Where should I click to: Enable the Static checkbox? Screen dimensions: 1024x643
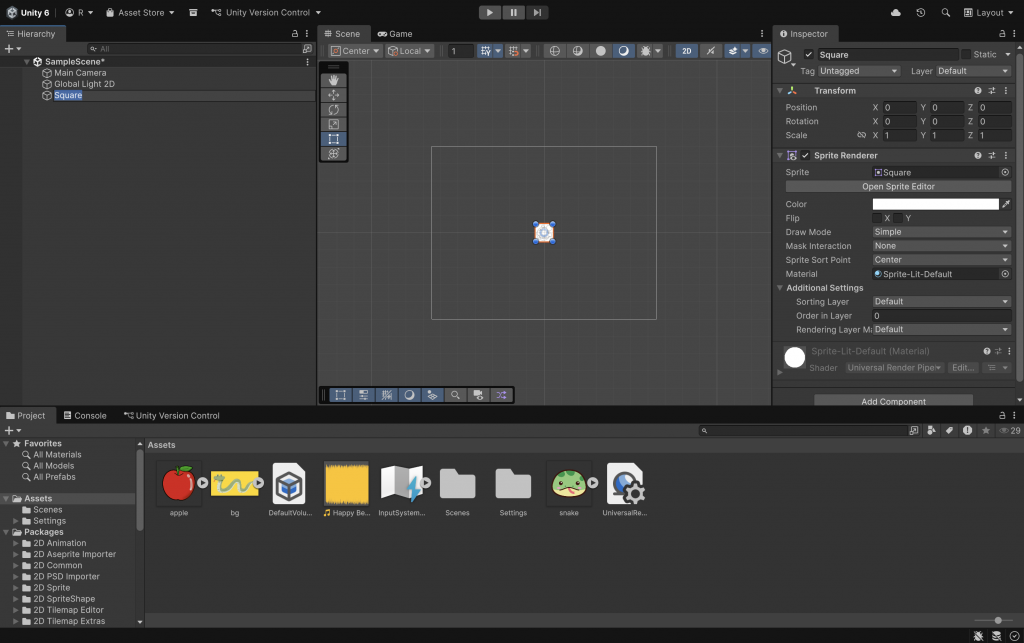966,55
